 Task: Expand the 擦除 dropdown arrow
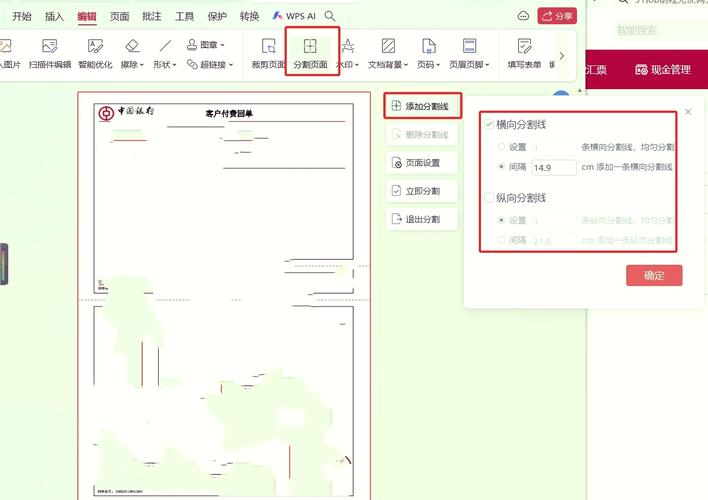[141, 65]
